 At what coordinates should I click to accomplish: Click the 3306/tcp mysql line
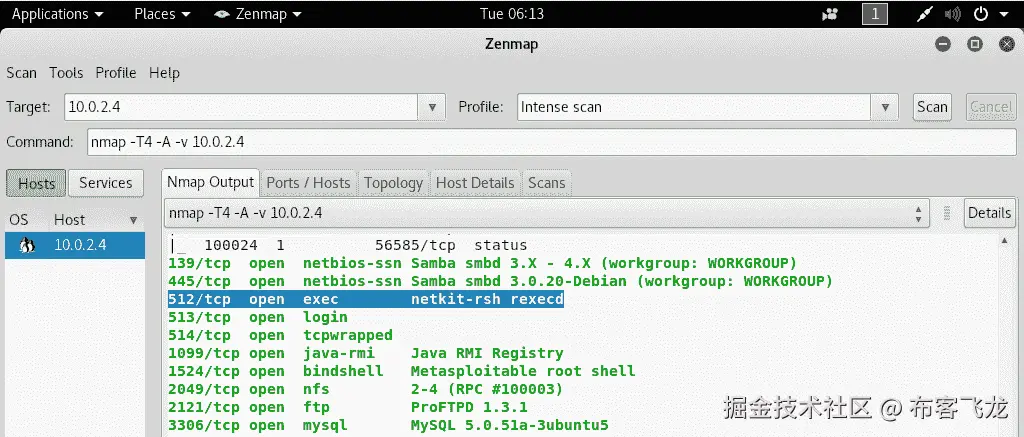coord(388,426)
